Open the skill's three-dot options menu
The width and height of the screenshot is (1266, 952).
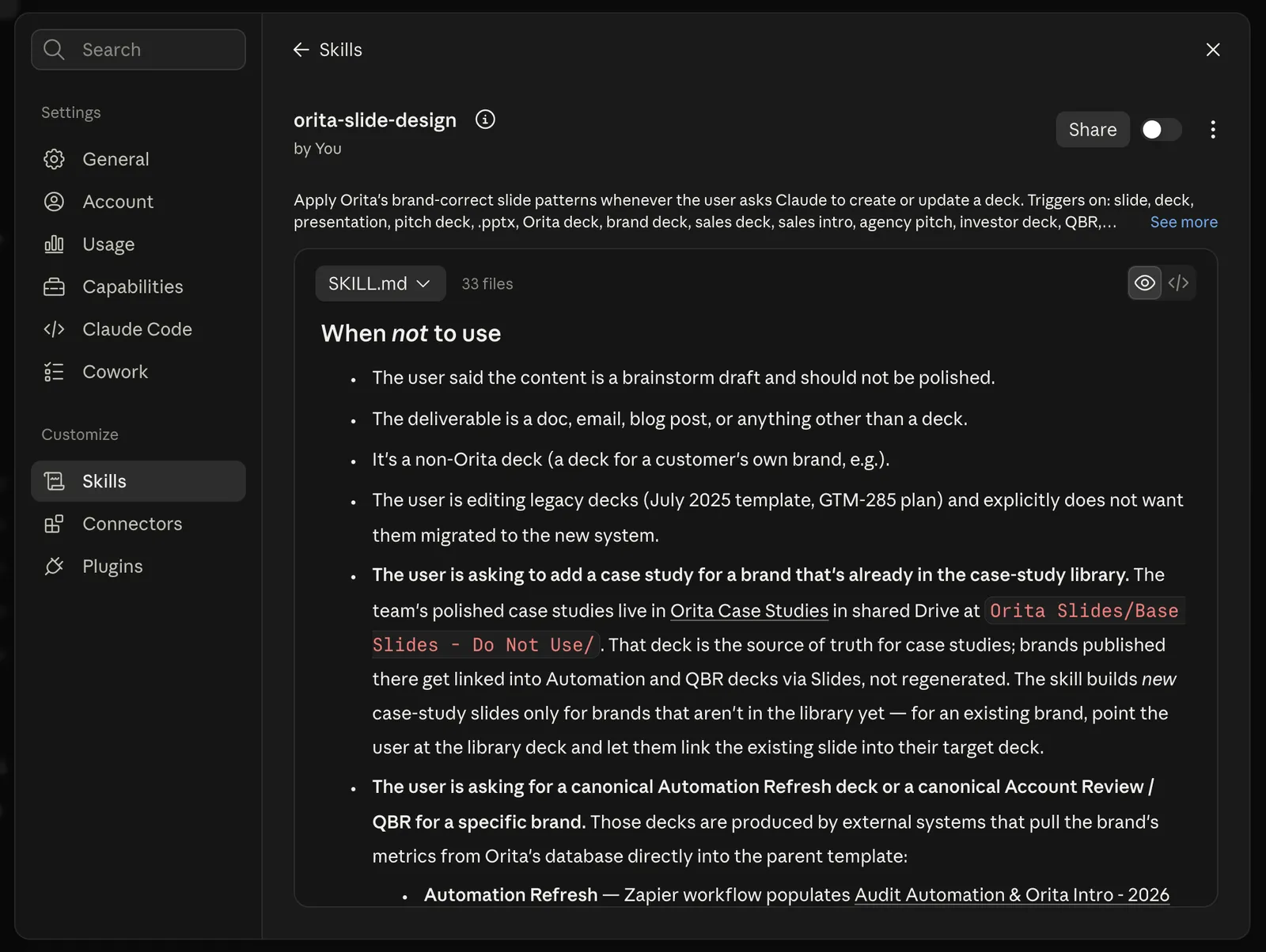(1213, 130)
